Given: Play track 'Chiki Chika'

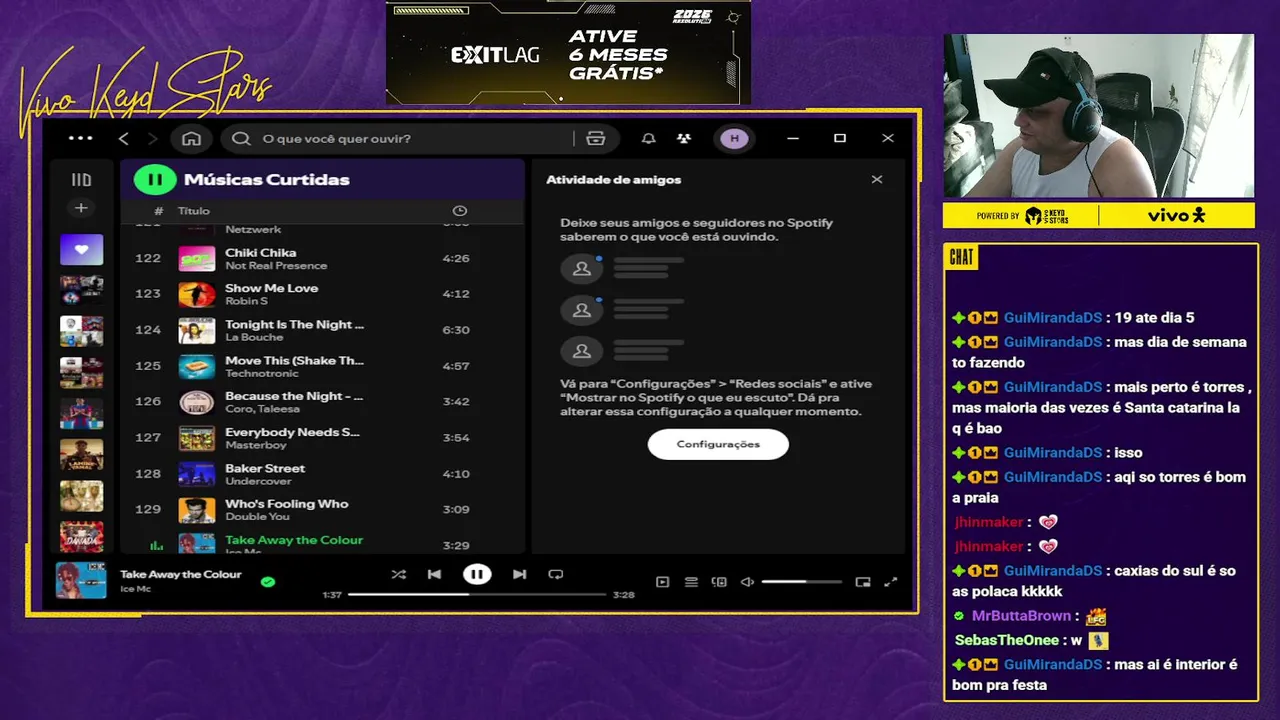Looking at the screenshot, I should 322,258.
